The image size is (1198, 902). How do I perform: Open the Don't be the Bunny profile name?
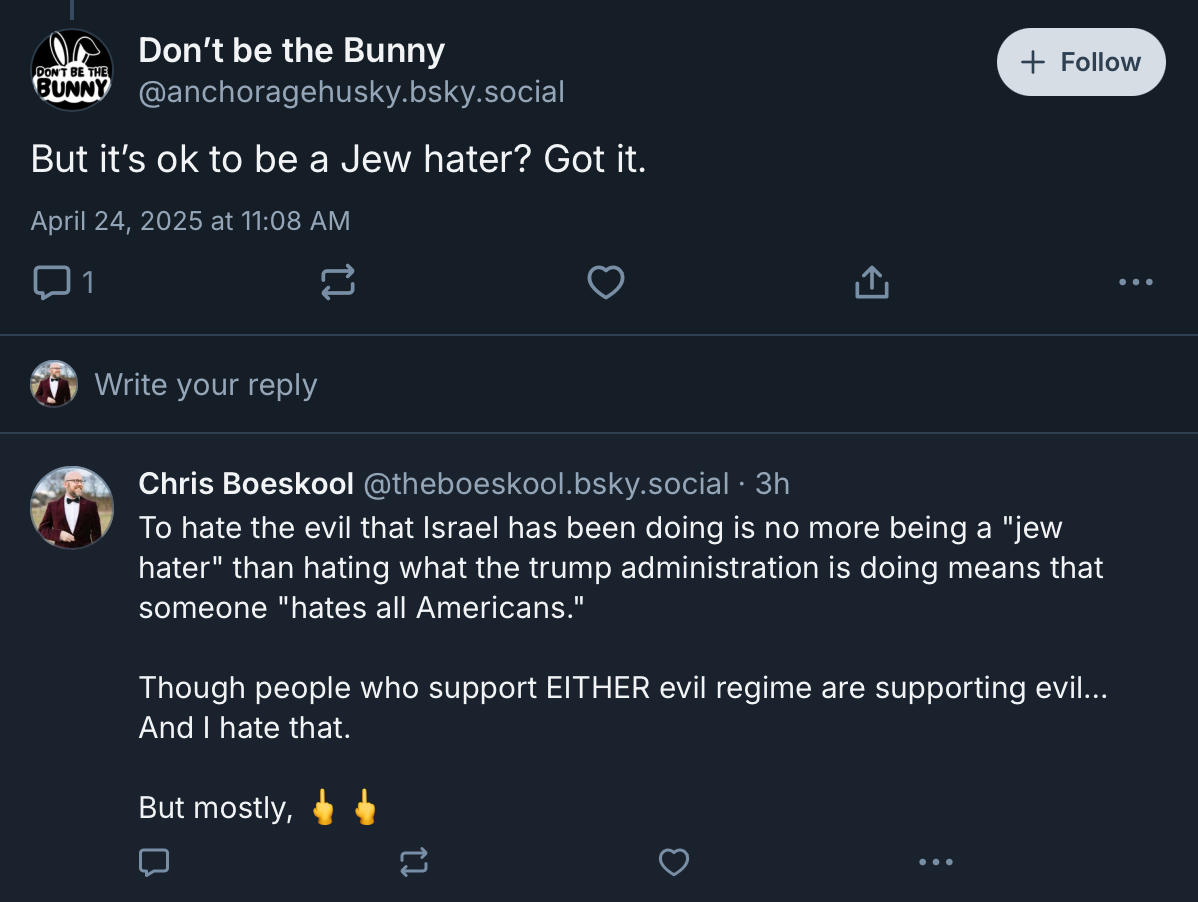click(x=291, y=50)
